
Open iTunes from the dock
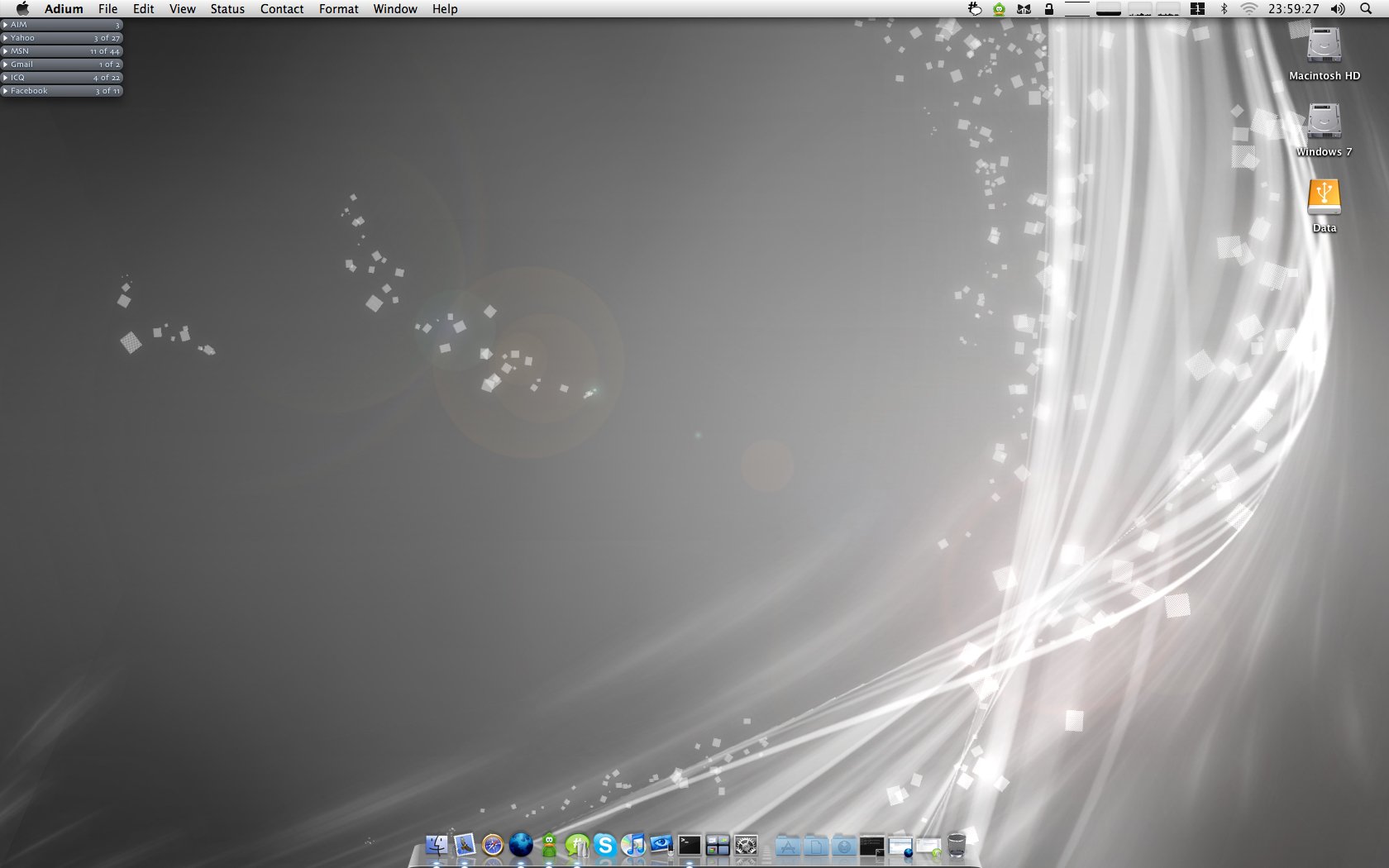[633, 845]
